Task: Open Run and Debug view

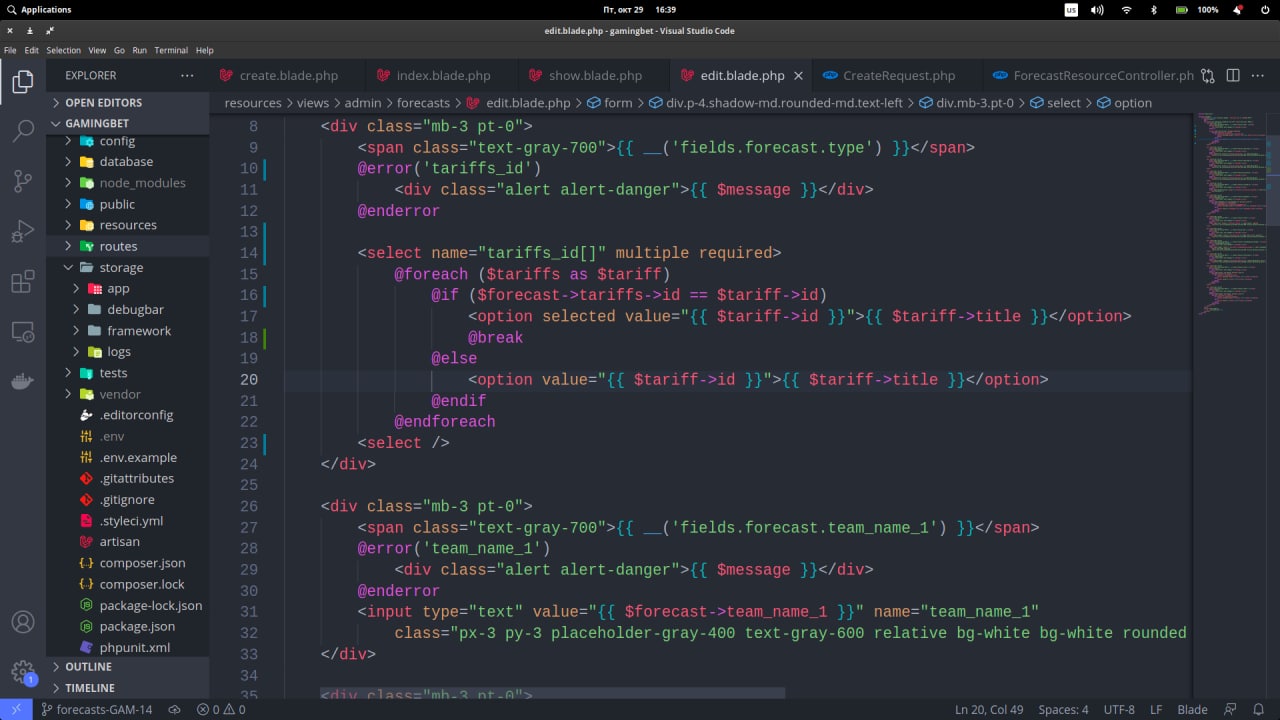Action: (x=22, y=232)
